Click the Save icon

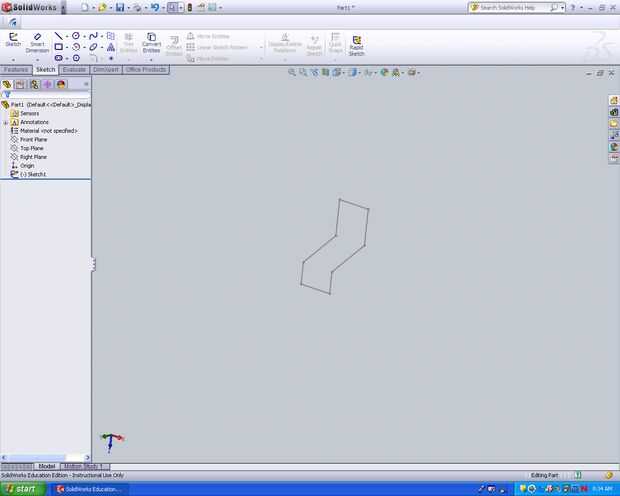pos(120,7)
